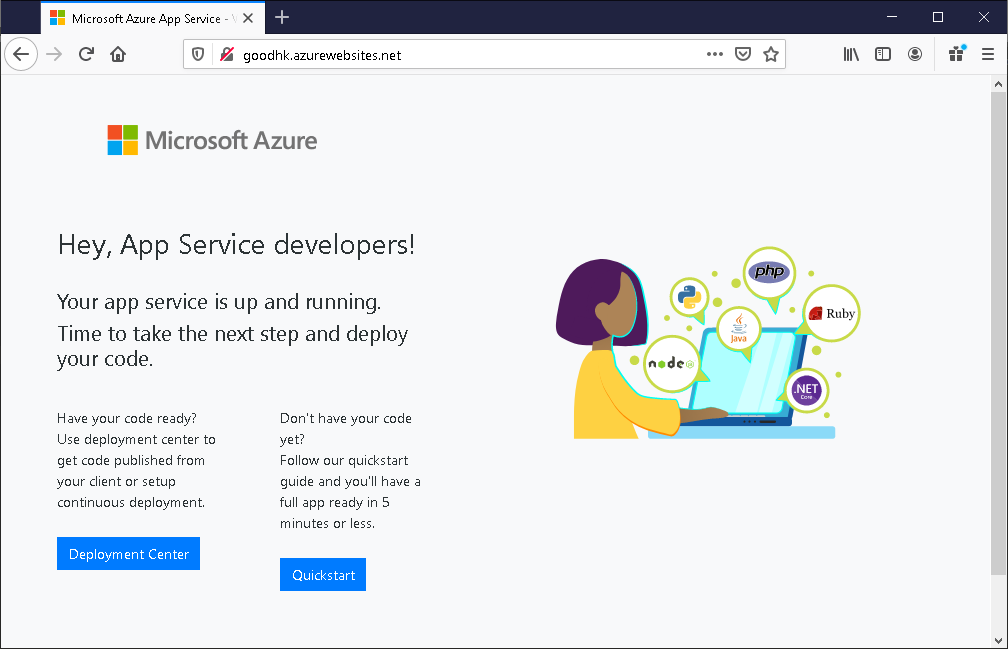Image resolution: width=1008 pixels, height=649 pixels.
Task: Toggle the sidebar view
Action: click(883, 55)
